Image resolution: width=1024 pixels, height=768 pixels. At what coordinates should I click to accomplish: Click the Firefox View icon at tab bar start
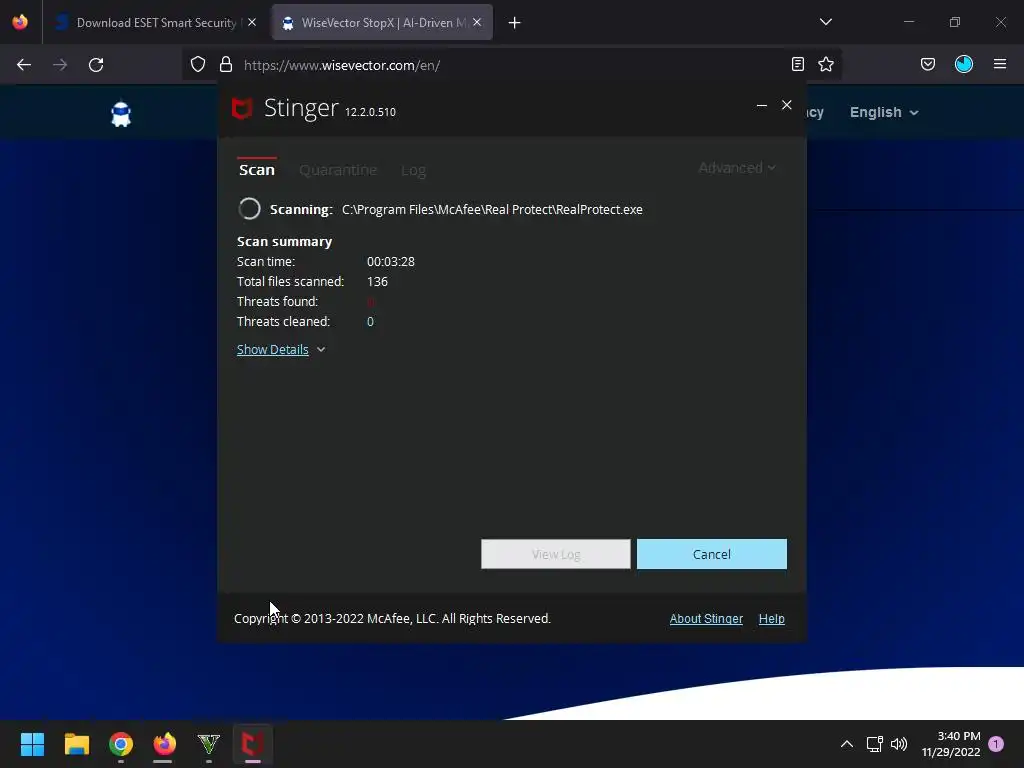click(20, 22)
